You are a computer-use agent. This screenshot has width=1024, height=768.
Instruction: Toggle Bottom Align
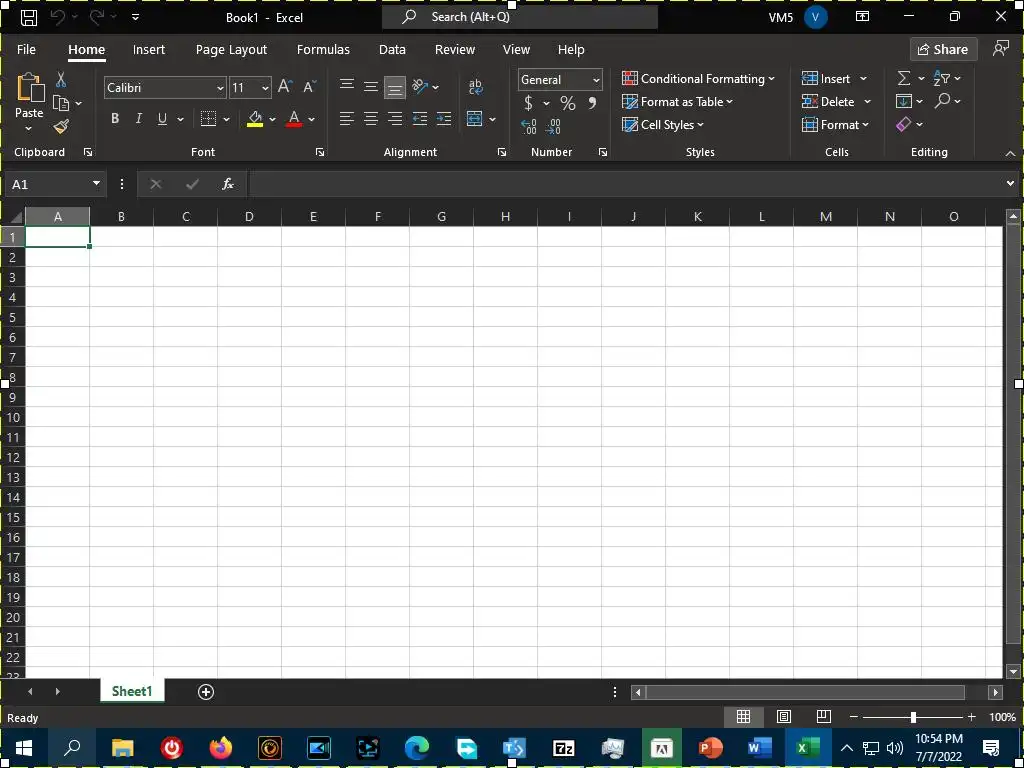(x=394, y=87)
